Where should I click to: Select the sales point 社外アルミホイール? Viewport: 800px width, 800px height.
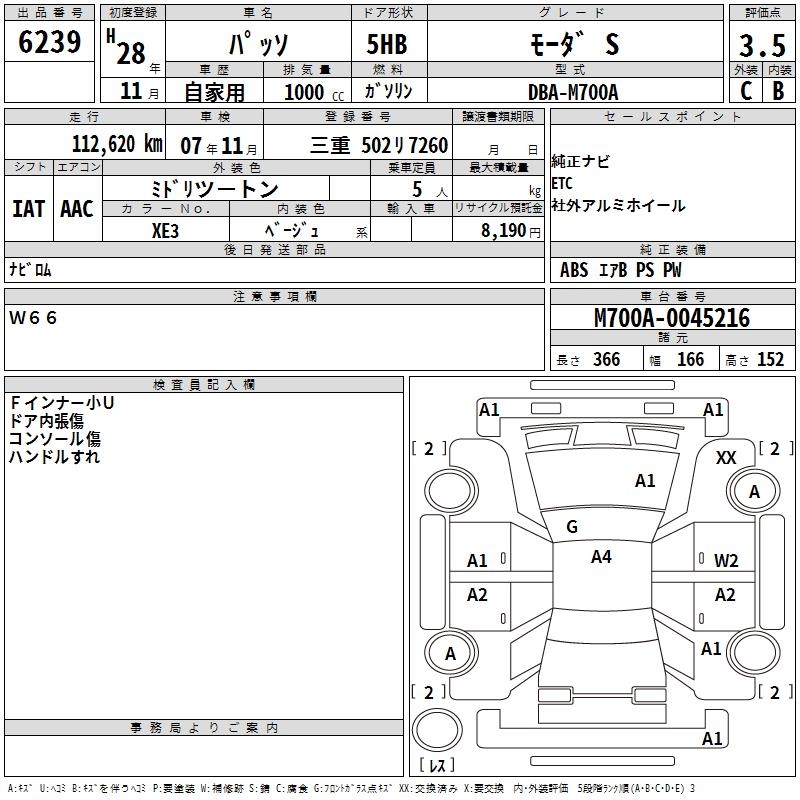pyautogui.click(x=618, y=206)
